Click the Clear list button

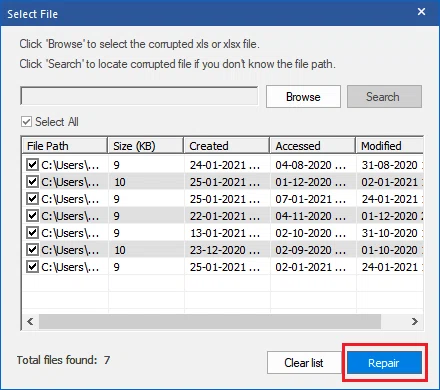click(304, 363)
